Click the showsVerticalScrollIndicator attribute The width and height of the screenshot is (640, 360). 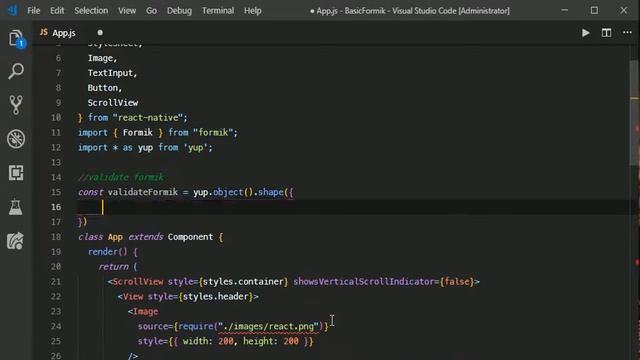pyautogui.click(x=363, y=282)
